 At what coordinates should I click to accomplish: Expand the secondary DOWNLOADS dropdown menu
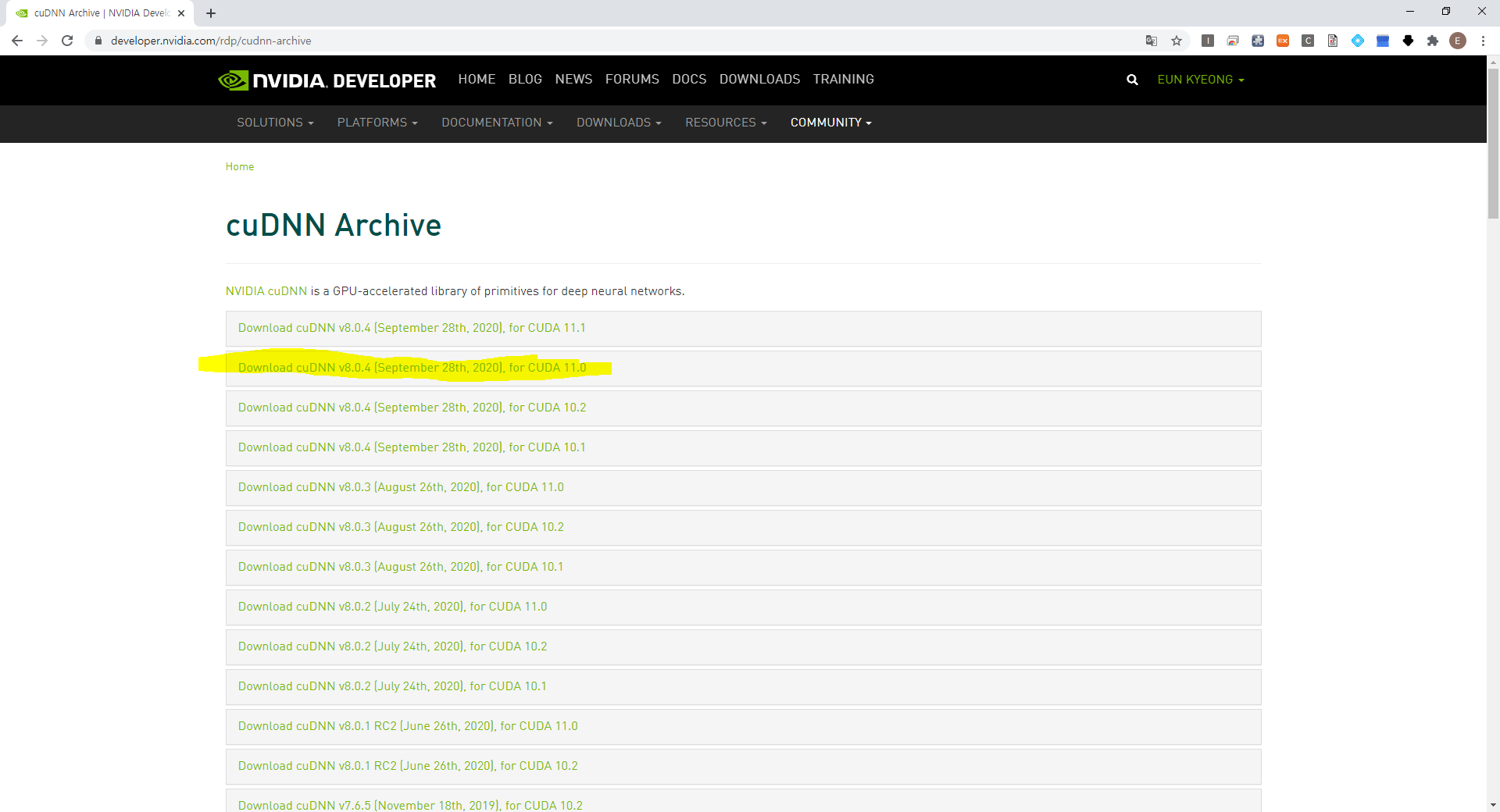tap(619, 123)
